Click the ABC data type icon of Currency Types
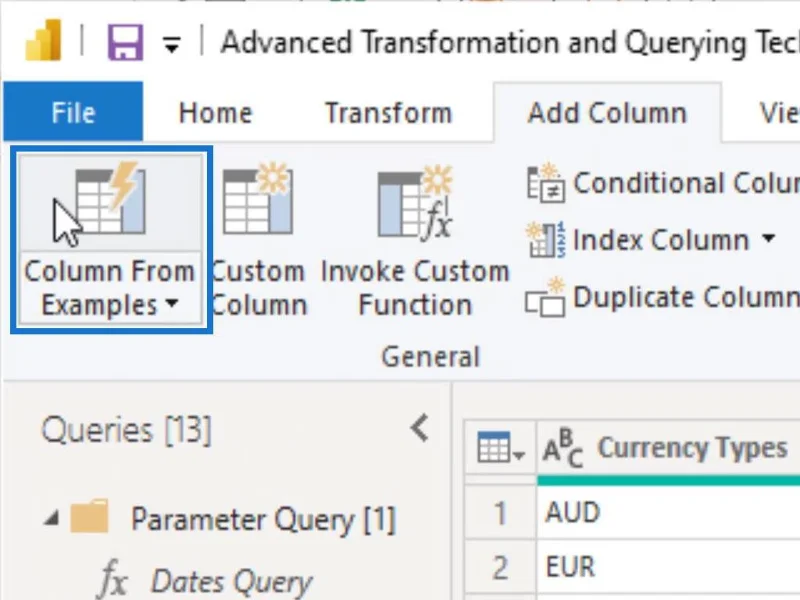800x600 pixels. (562, 448)
